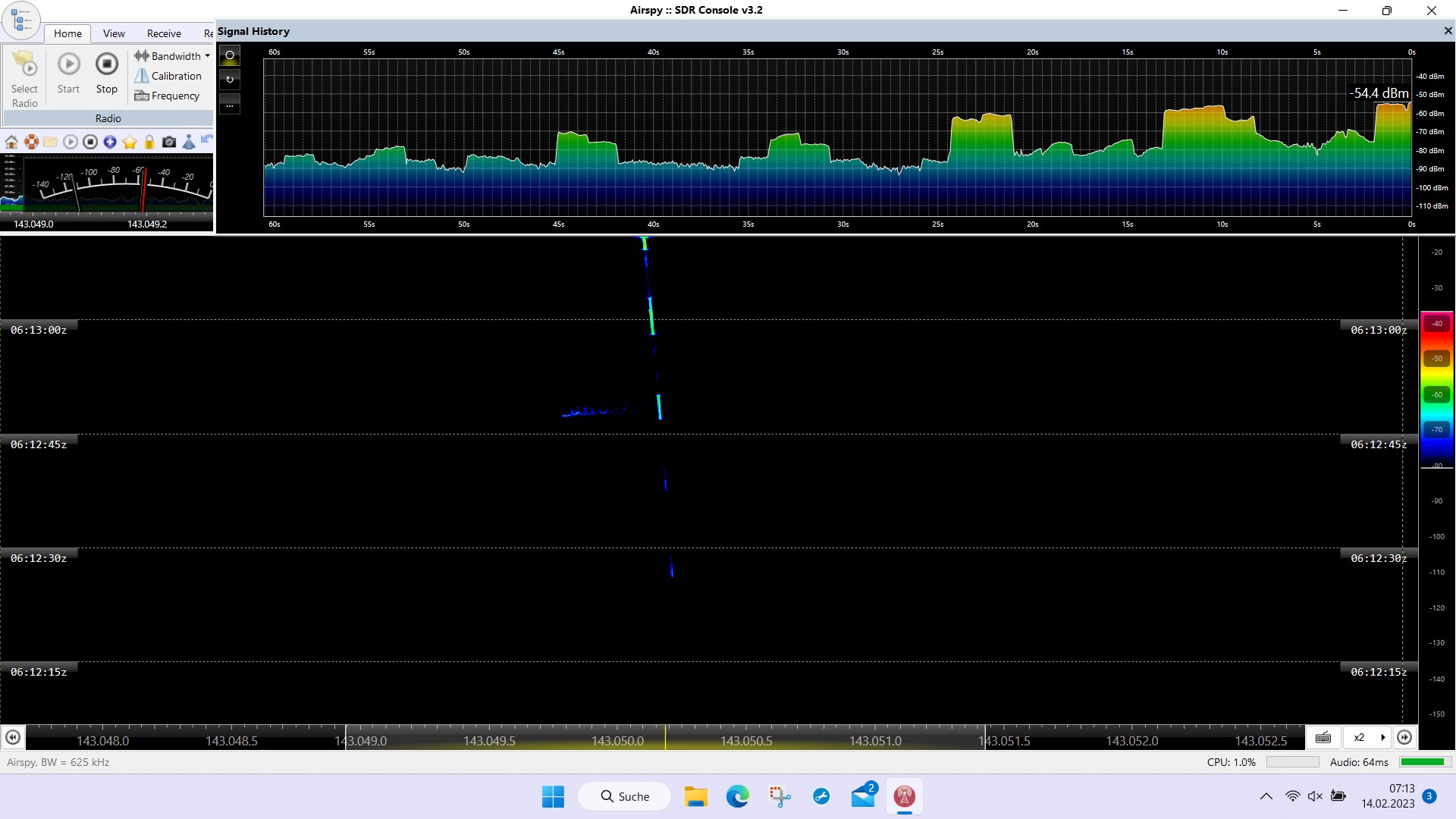Screen dimensions: 1456x819
Task: Click the Suche taskbar search box
Action: (625, 796)
